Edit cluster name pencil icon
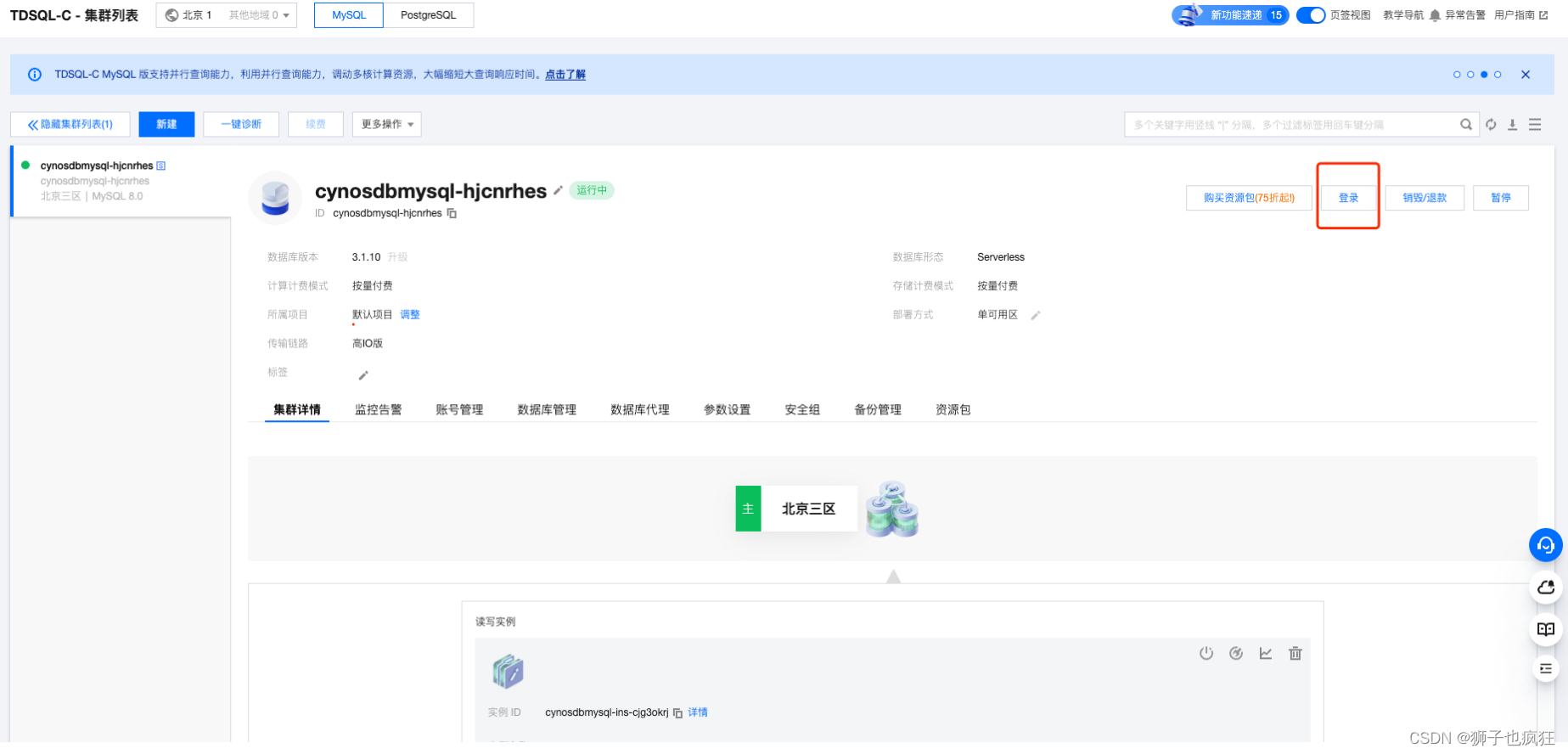This screenshot has width=1568, height=754. pyautogui.click(x=558, y=190)
